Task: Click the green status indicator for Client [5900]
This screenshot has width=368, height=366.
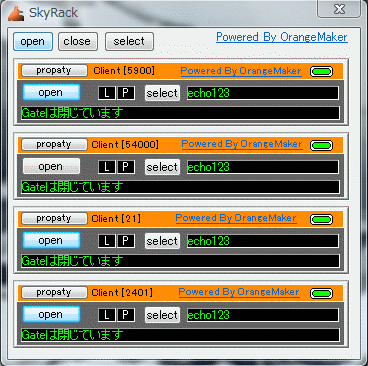Action: point(321,71)
